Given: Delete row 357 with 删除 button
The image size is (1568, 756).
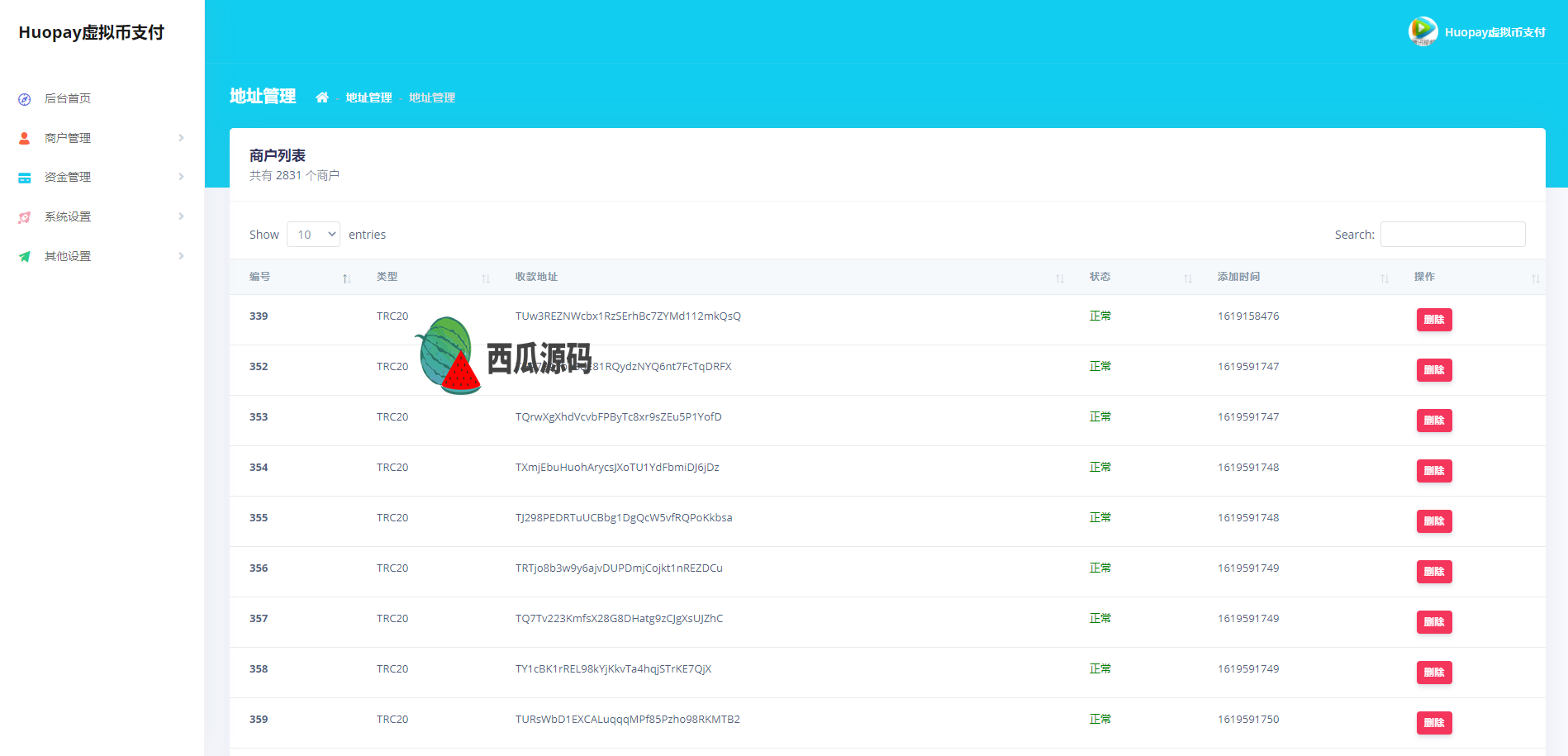Looking at the screenshot, I should 1434,622.
